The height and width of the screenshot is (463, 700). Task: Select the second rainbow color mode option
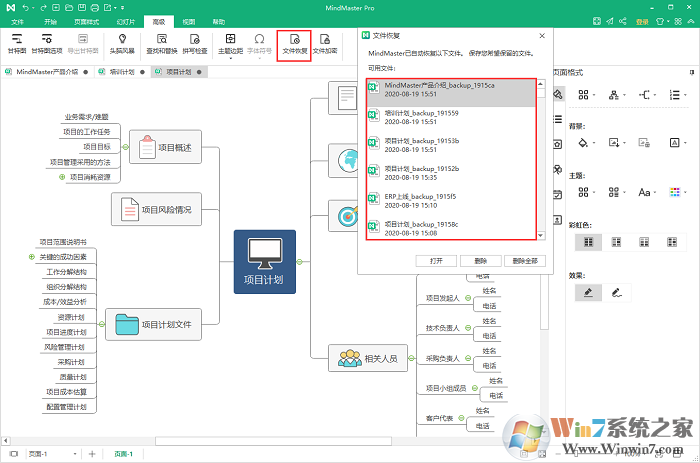point(617,241)
